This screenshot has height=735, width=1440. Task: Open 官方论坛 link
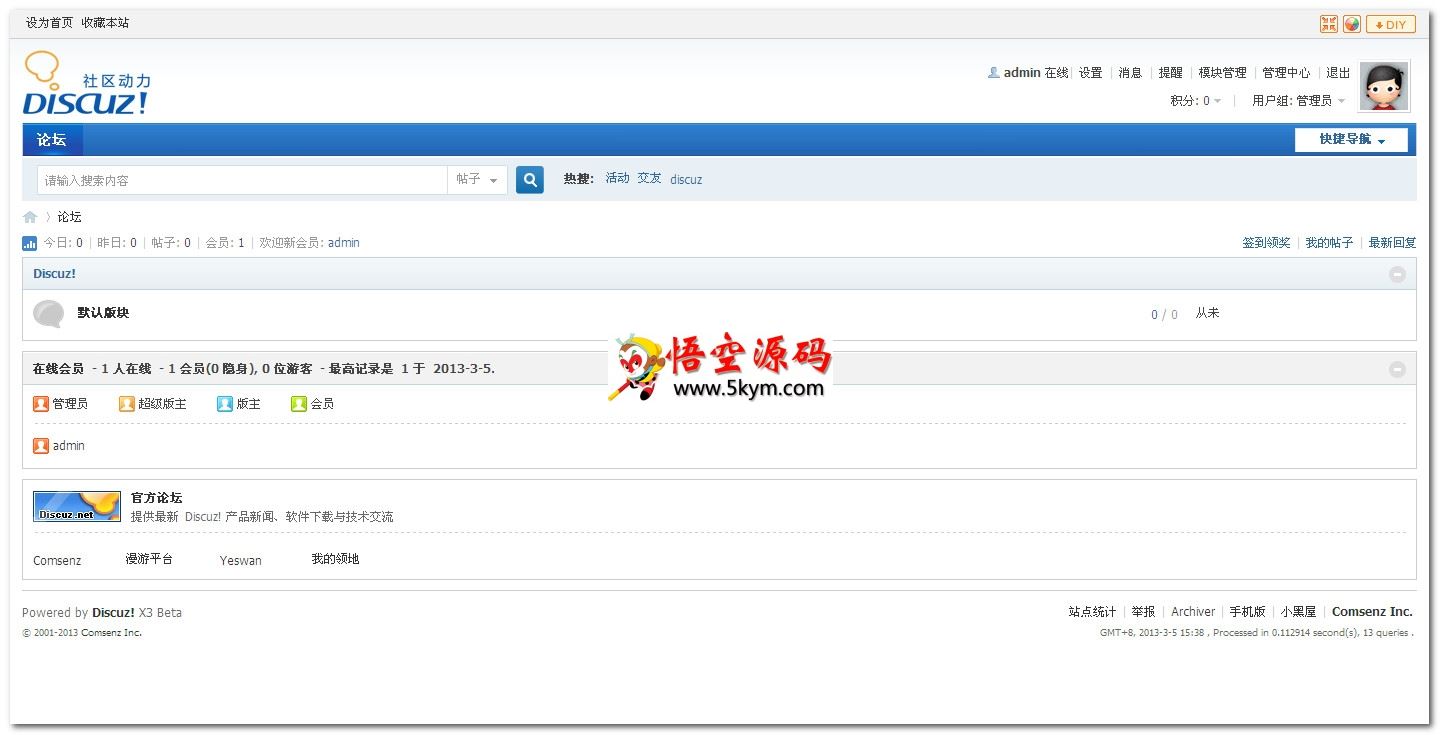[x=157, y=498]
